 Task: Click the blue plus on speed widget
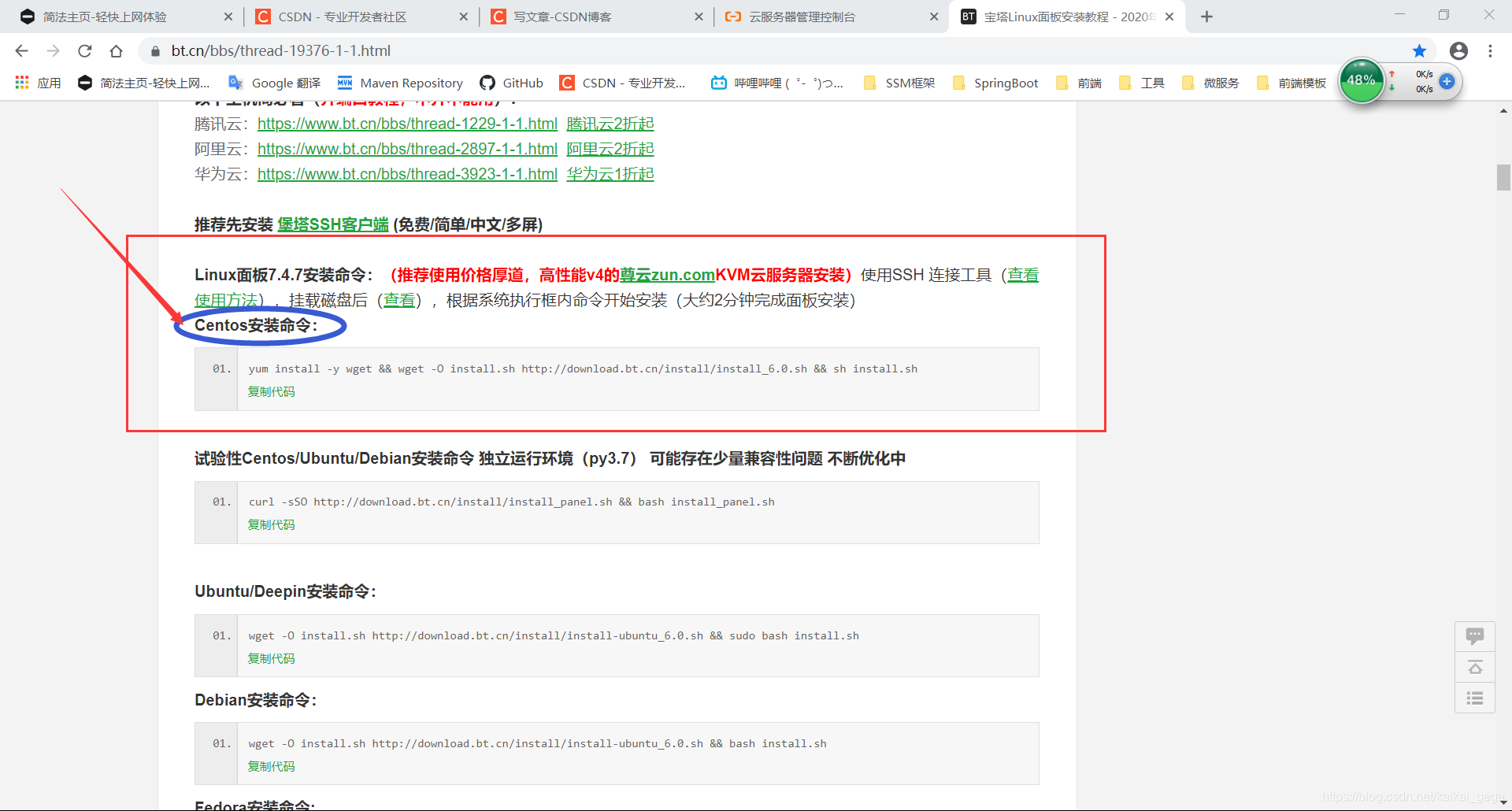tap(1447, 81)
